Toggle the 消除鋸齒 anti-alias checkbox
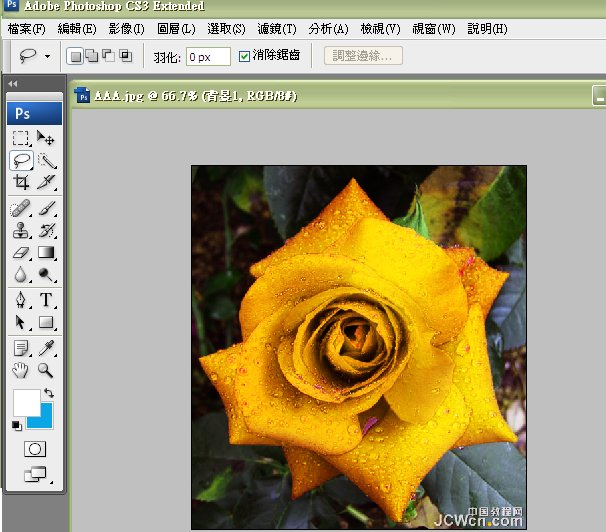Screen dimensions: 606x532 [245, 55]
